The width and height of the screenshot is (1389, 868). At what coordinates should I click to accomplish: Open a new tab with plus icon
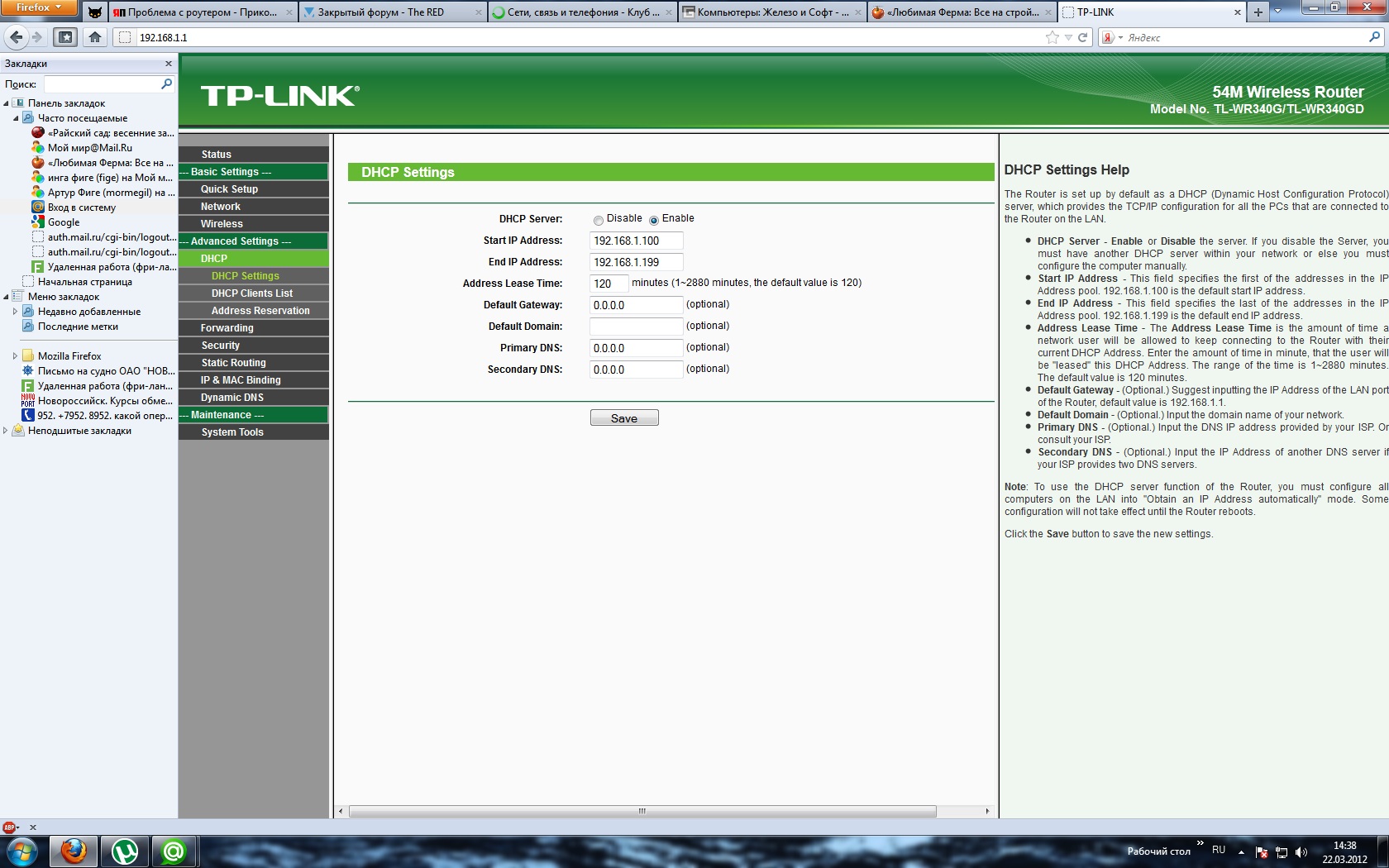1258,12
